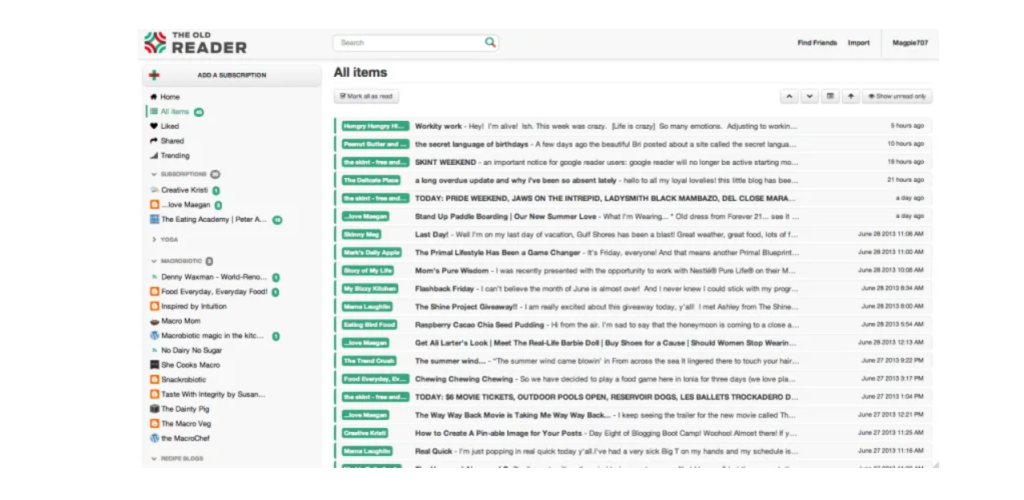The height and width of the screenshot is (500, 1024).
Task: Click the unread badge beside The Eating Academy
Action: point(277,220)
